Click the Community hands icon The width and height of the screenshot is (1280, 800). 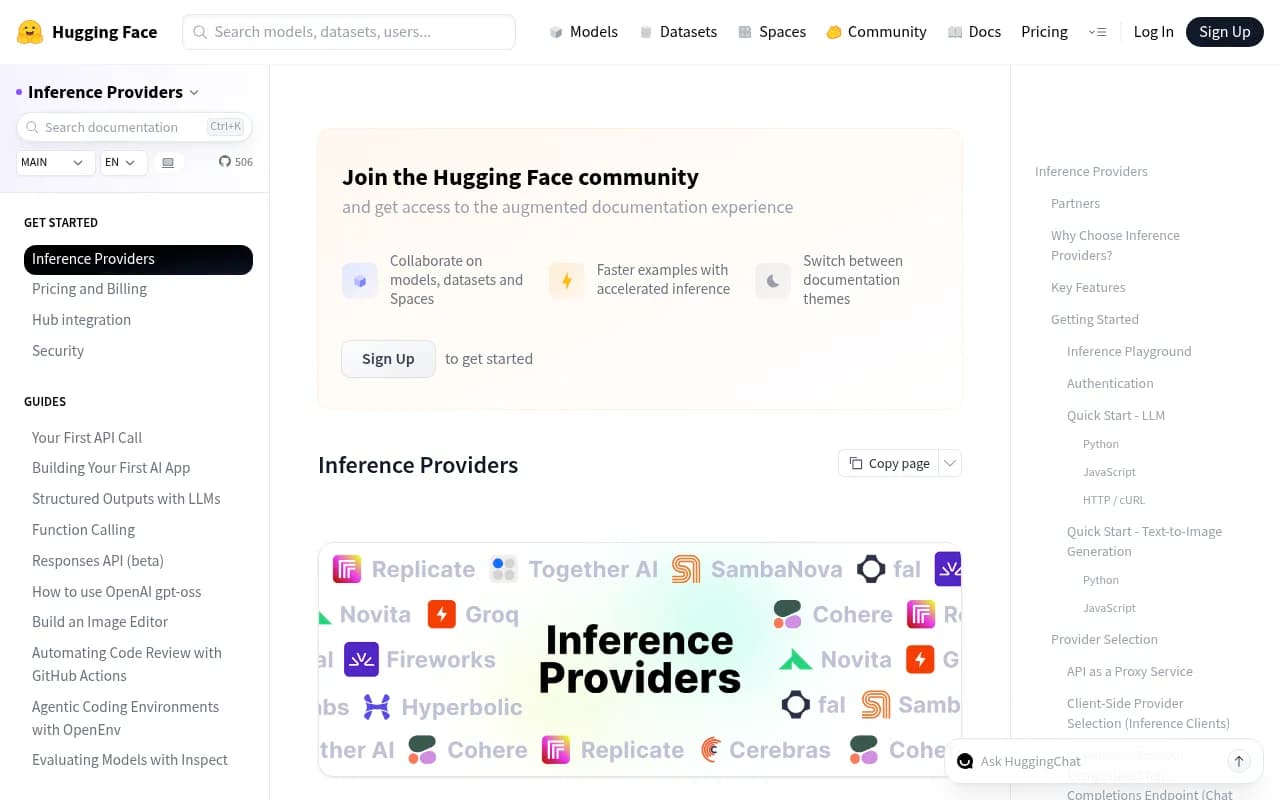pyautogui.click(x=834, y=31)
